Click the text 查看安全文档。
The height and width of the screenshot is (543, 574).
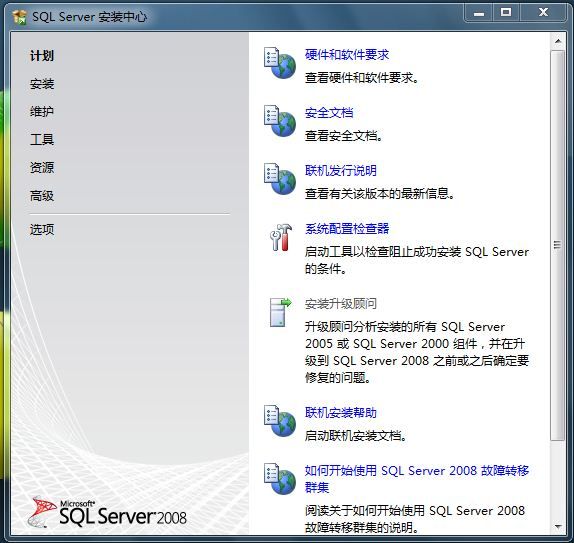(344, 136)
